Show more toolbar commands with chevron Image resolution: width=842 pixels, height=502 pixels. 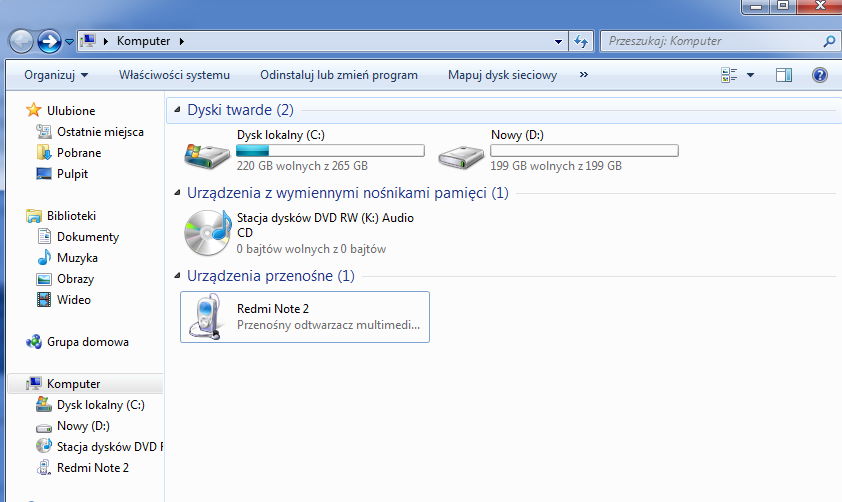(584, 75)
